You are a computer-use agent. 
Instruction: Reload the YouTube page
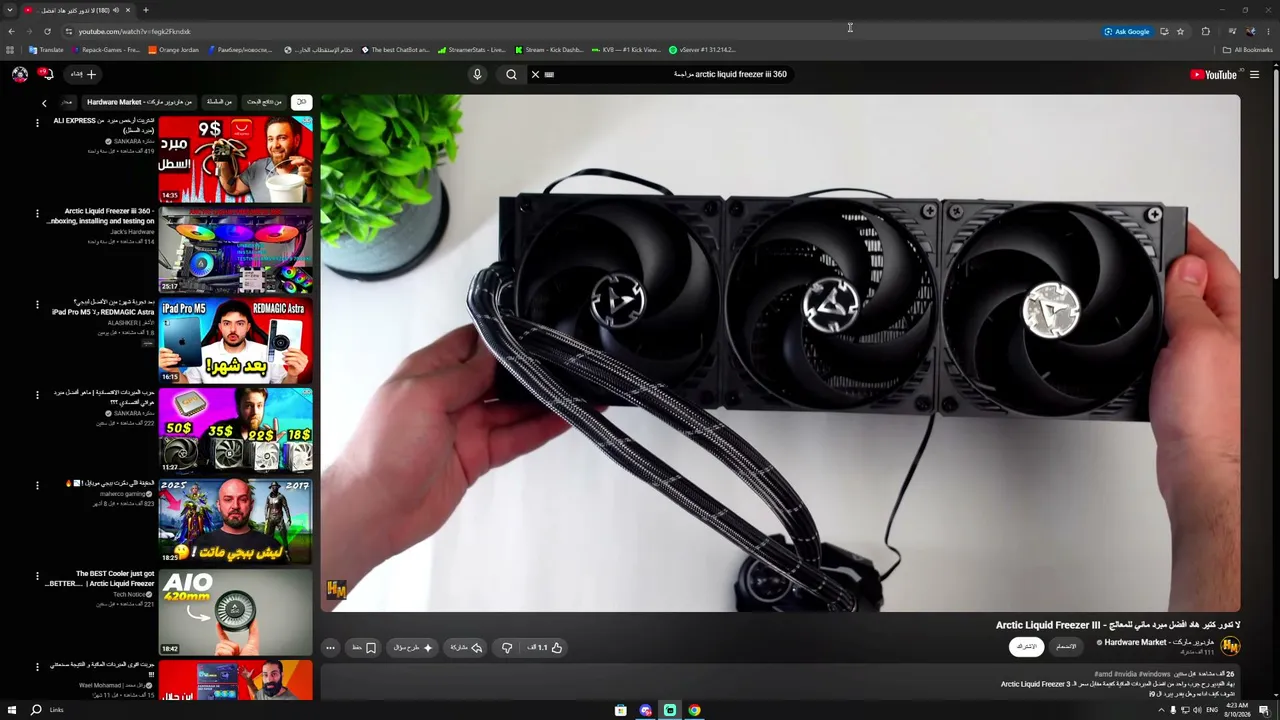[47, 31]
